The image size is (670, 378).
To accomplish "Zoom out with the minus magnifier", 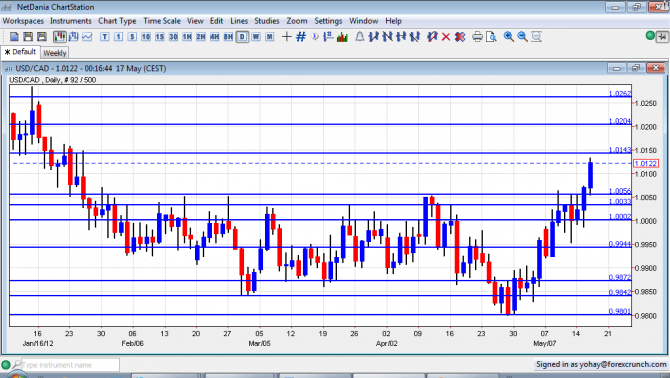I will (x=522, y=37).
